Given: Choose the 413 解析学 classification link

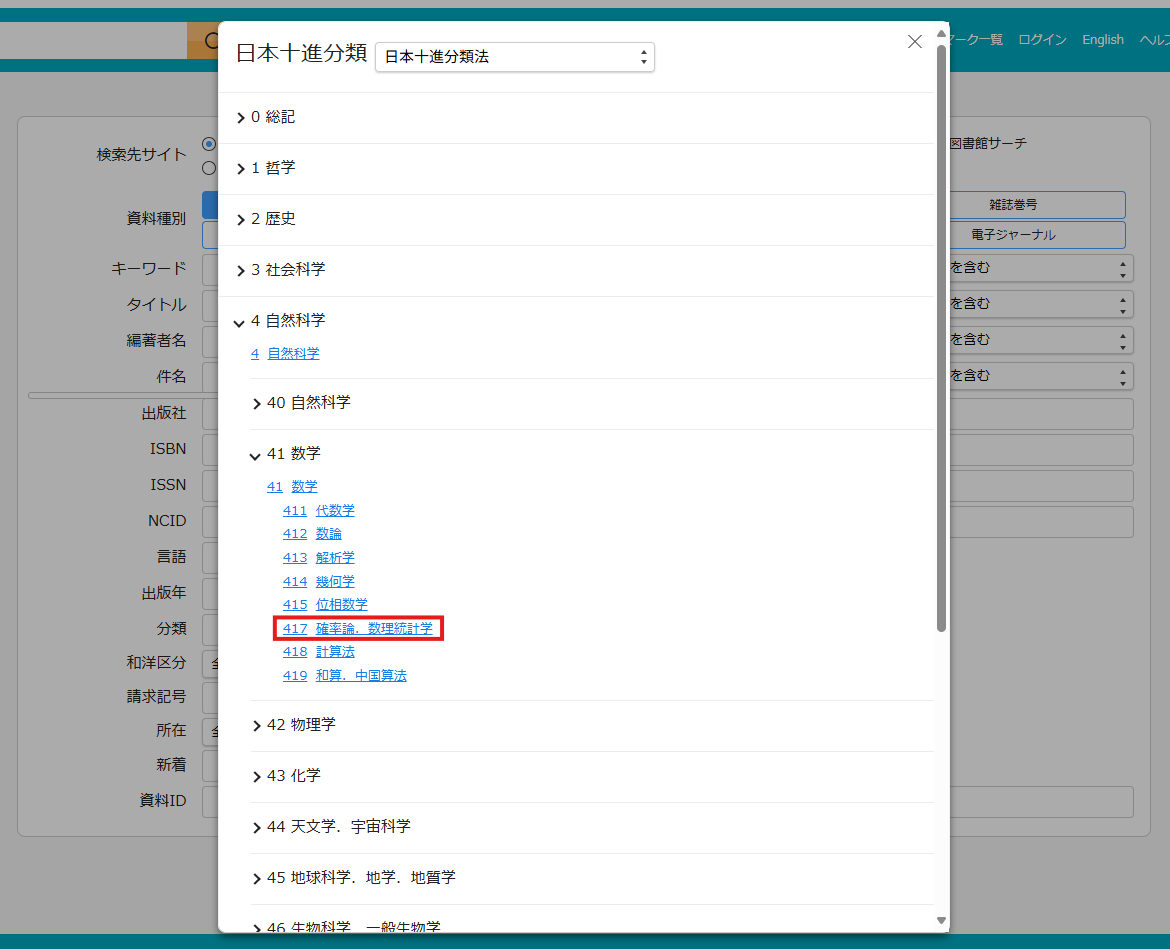Looking at the screenshot, I should click(x=334, y=558).
